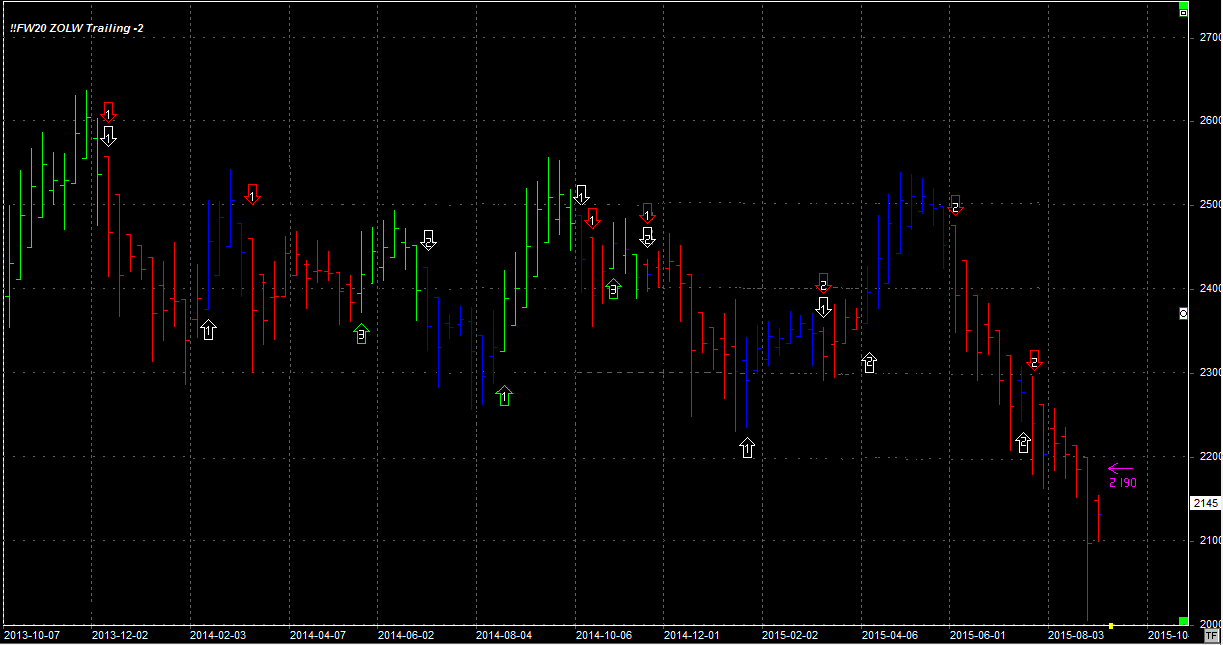The width and height of the screenshot is (1223, 645).
Task: Click the 2700 price axis label
Action: pyautogui.click(x=1210, y=37)
